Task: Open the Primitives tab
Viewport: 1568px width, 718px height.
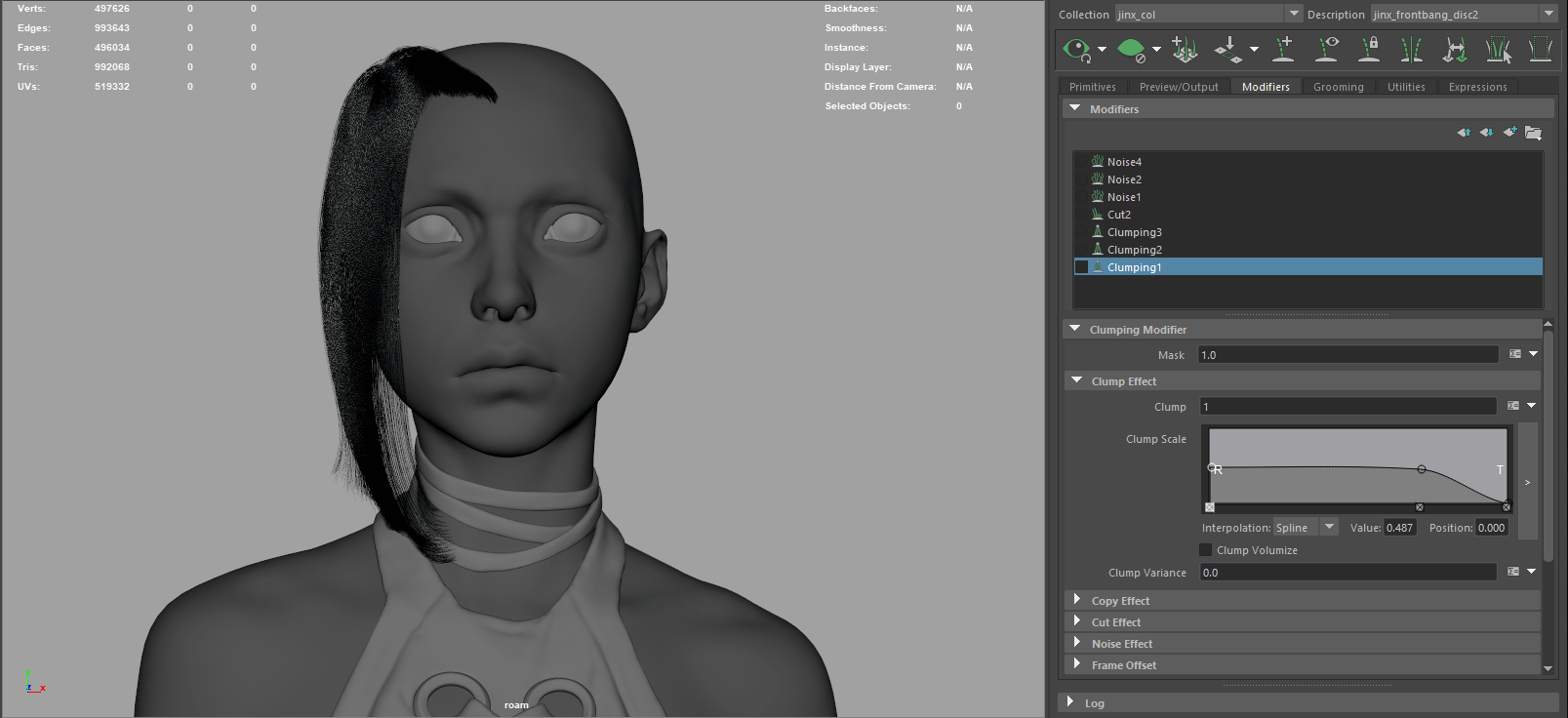Action: click(x=1092, y=87)
